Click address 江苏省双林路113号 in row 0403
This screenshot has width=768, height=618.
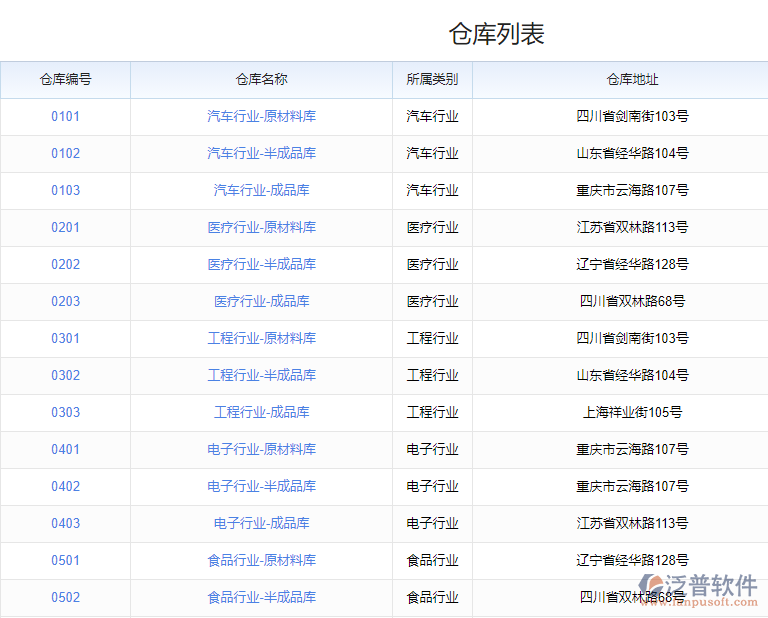coord(632,523)
